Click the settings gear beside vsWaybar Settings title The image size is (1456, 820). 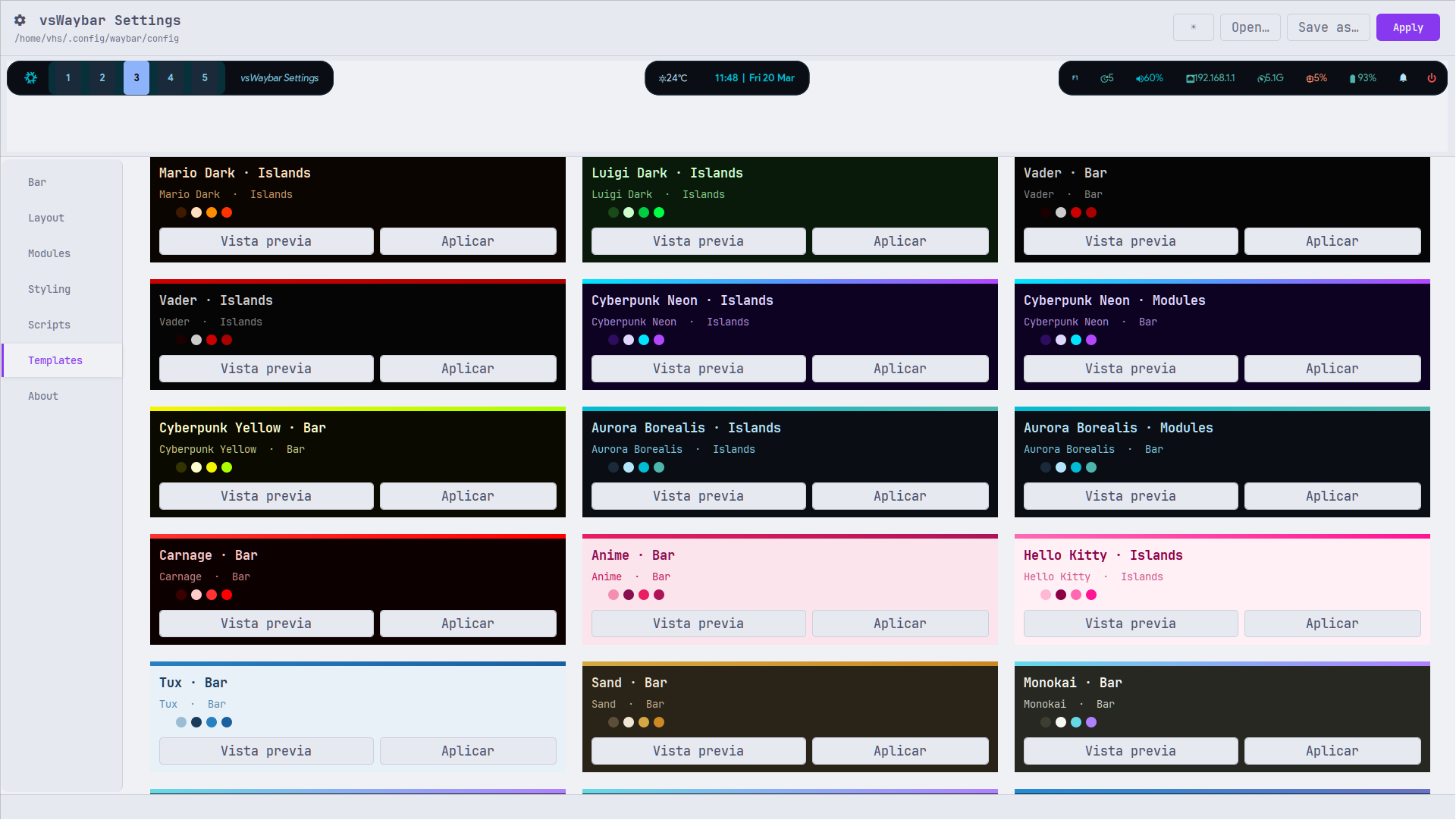(19, 20)
